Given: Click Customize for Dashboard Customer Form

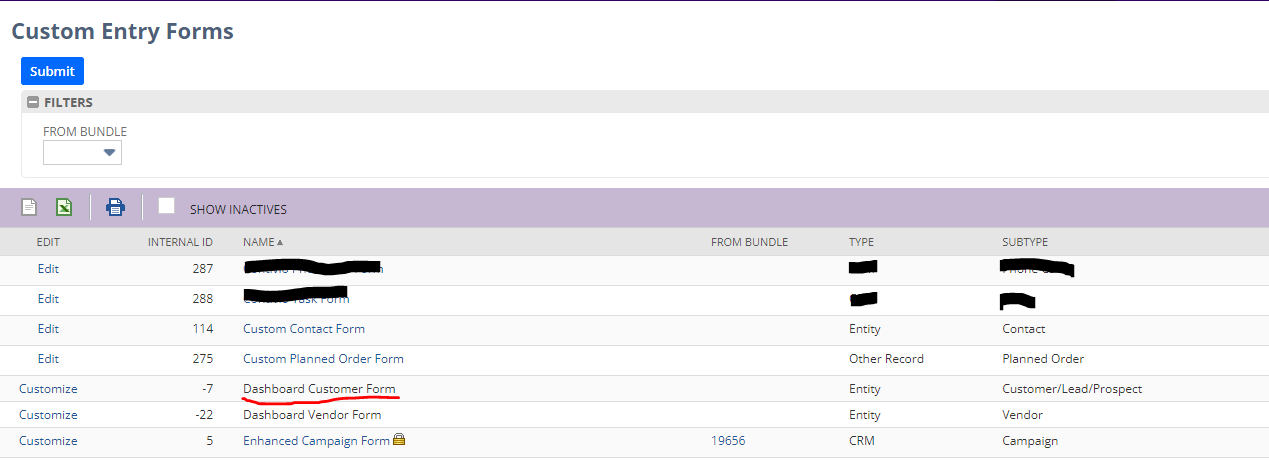Looking at the screenshot, I should pos(48,389).
